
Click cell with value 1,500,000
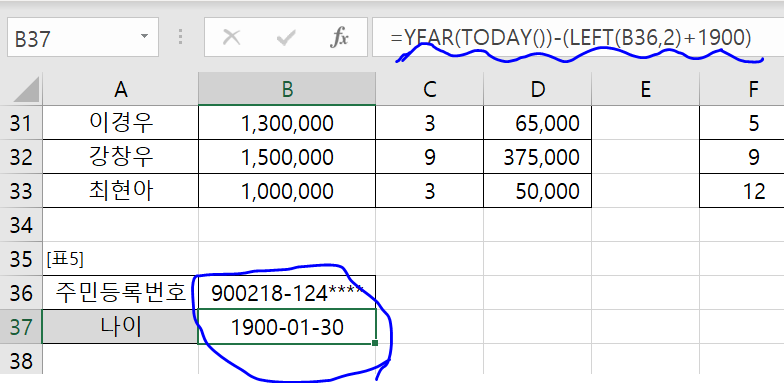[x=287, y=156]
